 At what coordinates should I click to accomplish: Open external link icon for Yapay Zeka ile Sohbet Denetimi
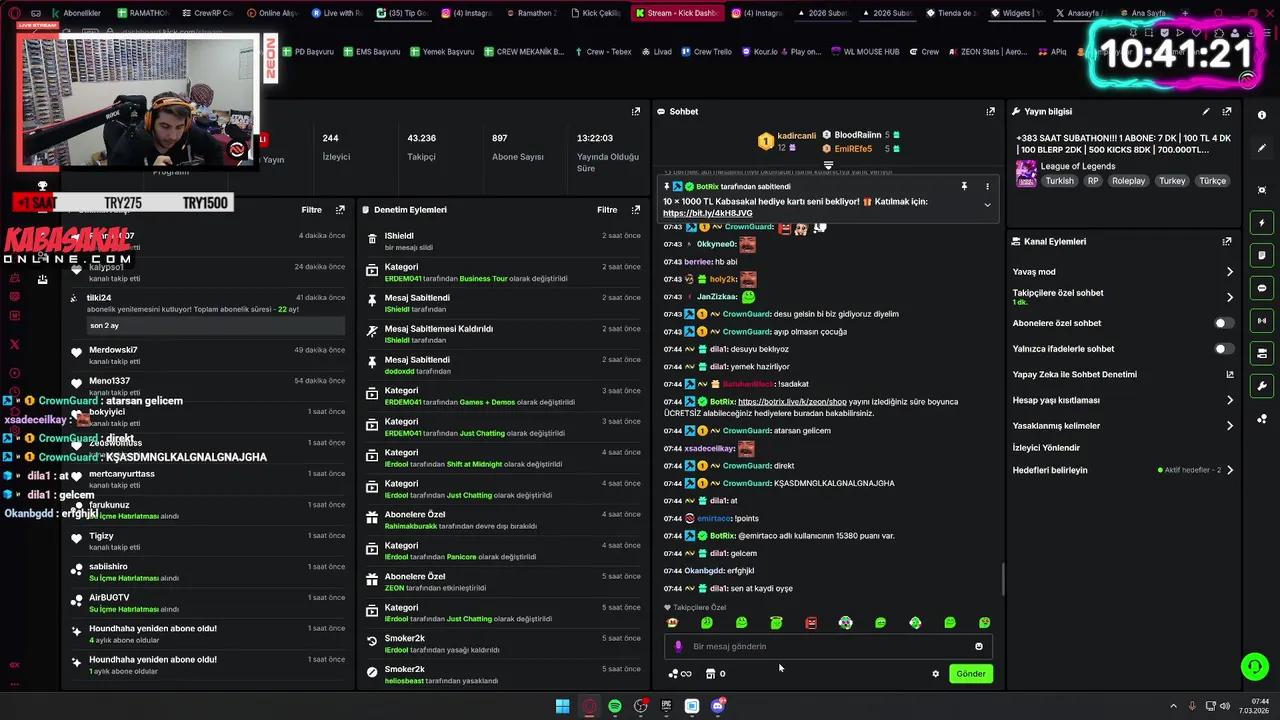[1230, 375]
